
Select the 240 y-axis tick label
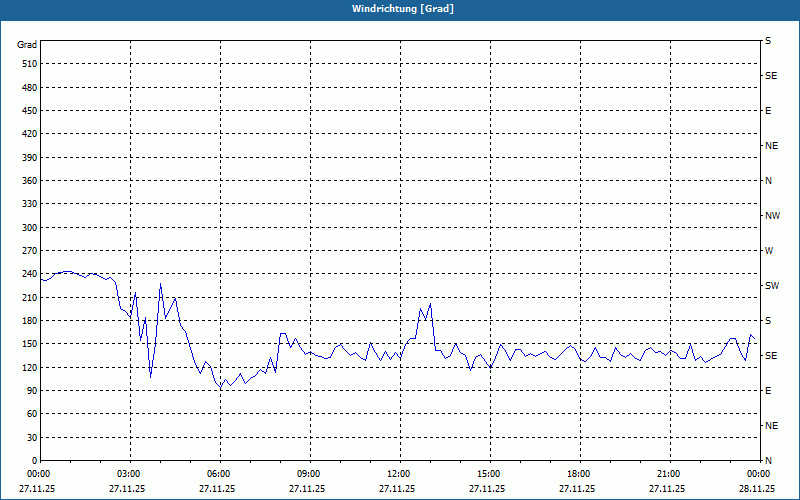(27, 274)
